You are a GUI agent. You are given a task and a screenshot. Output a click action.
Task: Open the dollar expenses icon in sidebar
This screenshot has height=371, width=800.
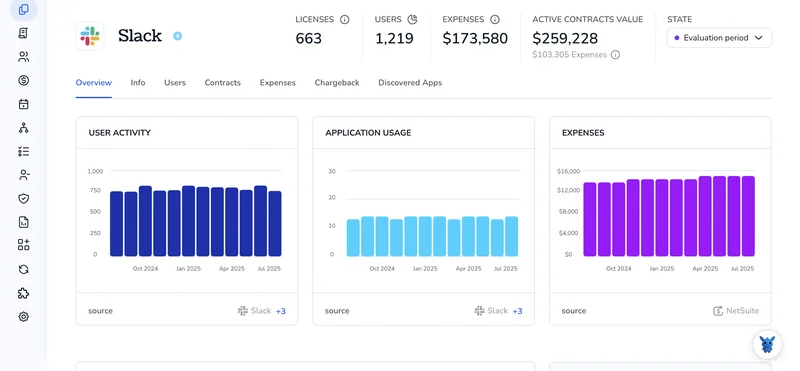point(23,80)
